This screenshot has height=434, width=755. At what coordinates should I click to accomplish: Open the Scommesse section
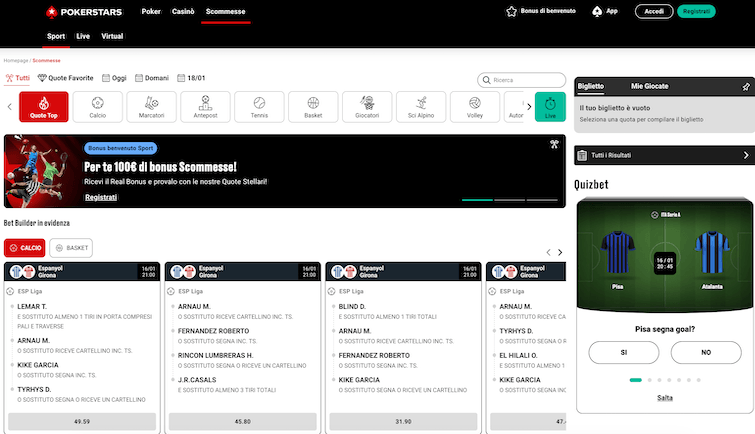click(x=225, y=12)
